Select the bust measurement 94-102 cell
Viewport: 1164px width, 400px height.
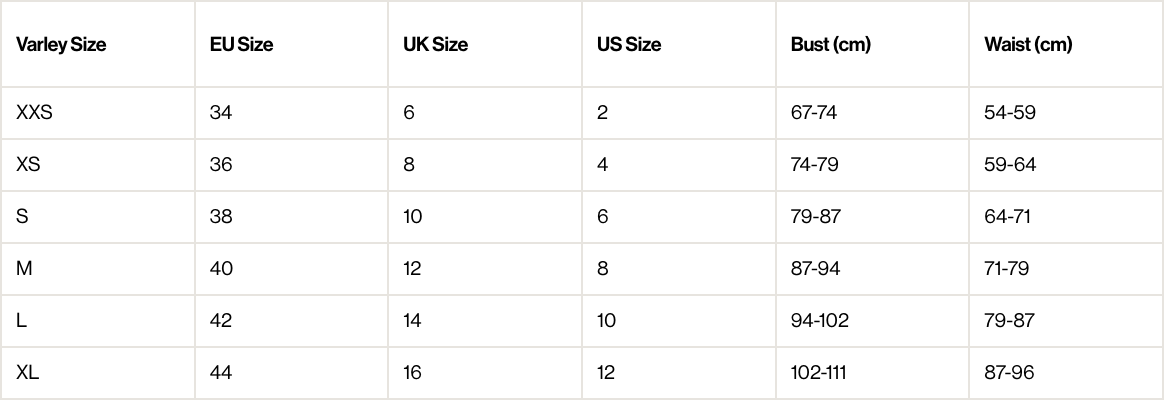pos(818,321)
